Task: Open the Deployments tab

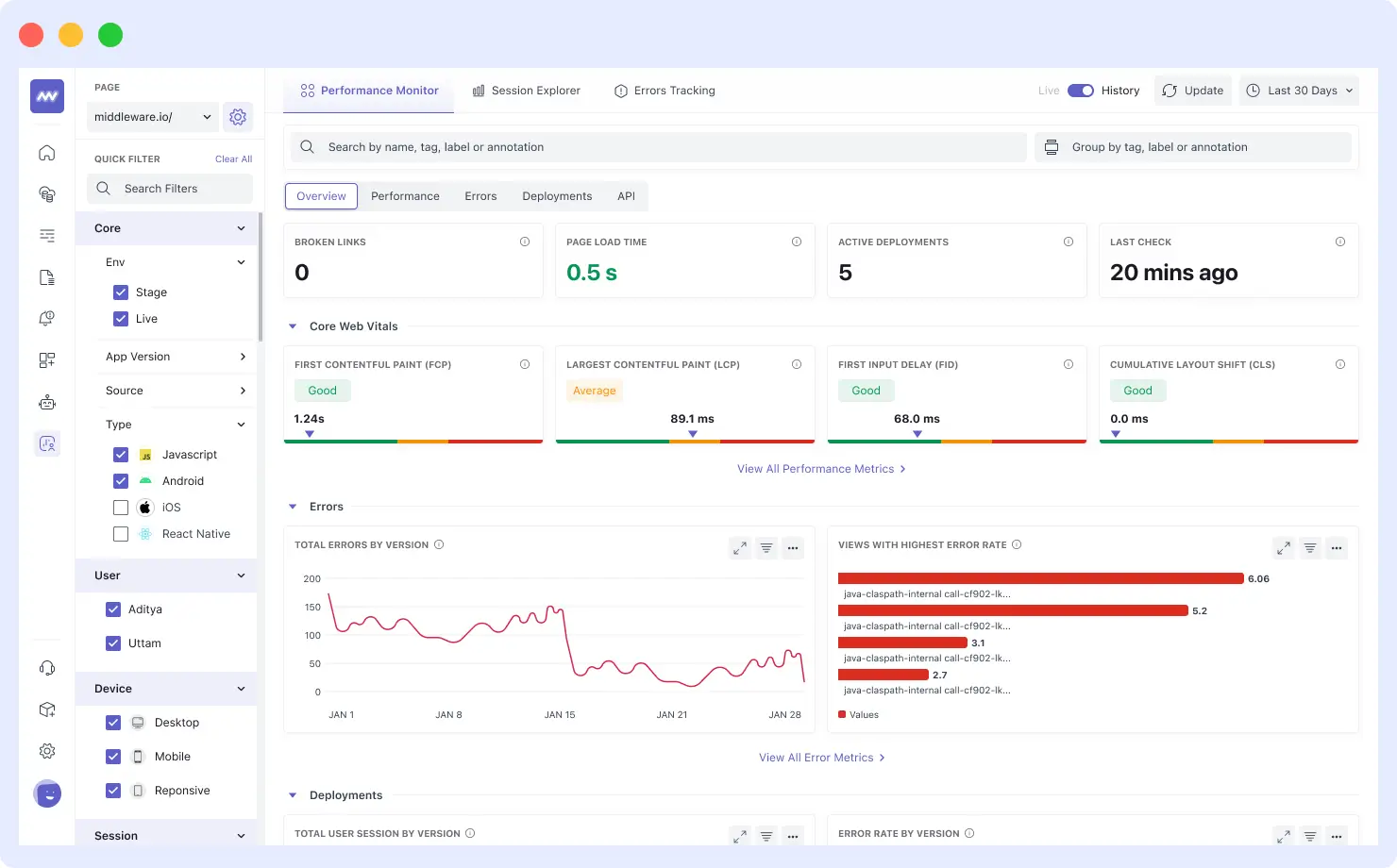Action: coord(556,195)
